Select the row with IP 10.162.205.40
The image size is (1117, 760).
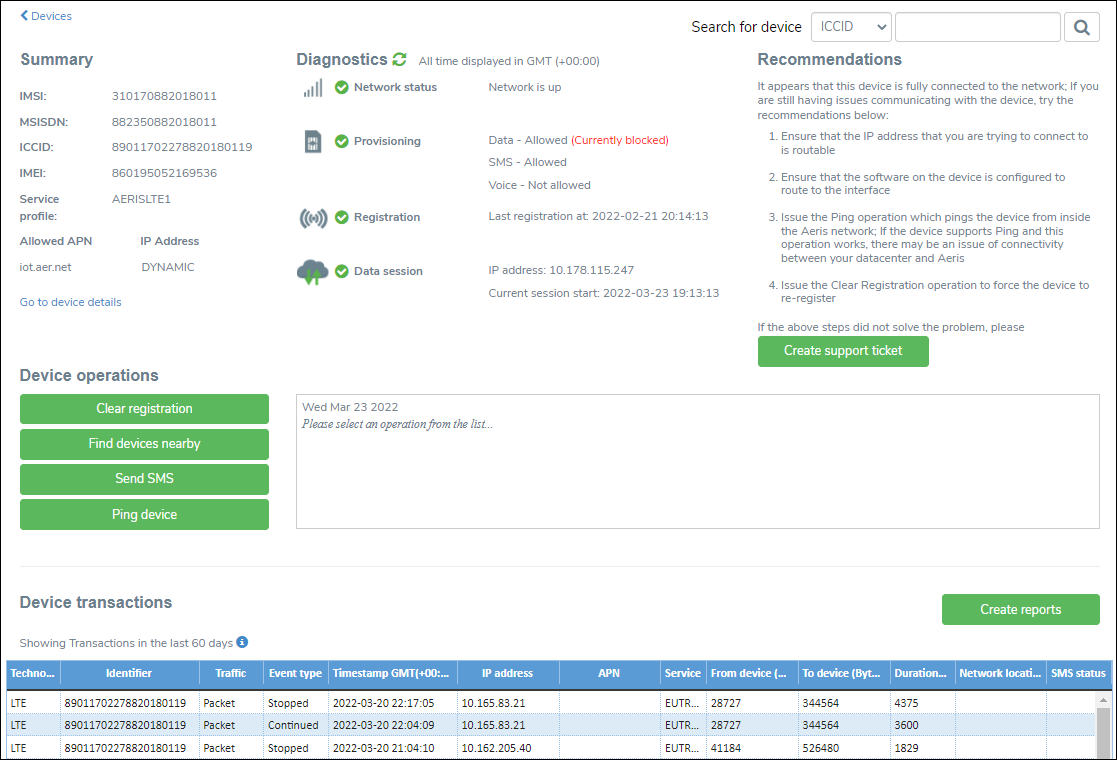click(551, 748)
